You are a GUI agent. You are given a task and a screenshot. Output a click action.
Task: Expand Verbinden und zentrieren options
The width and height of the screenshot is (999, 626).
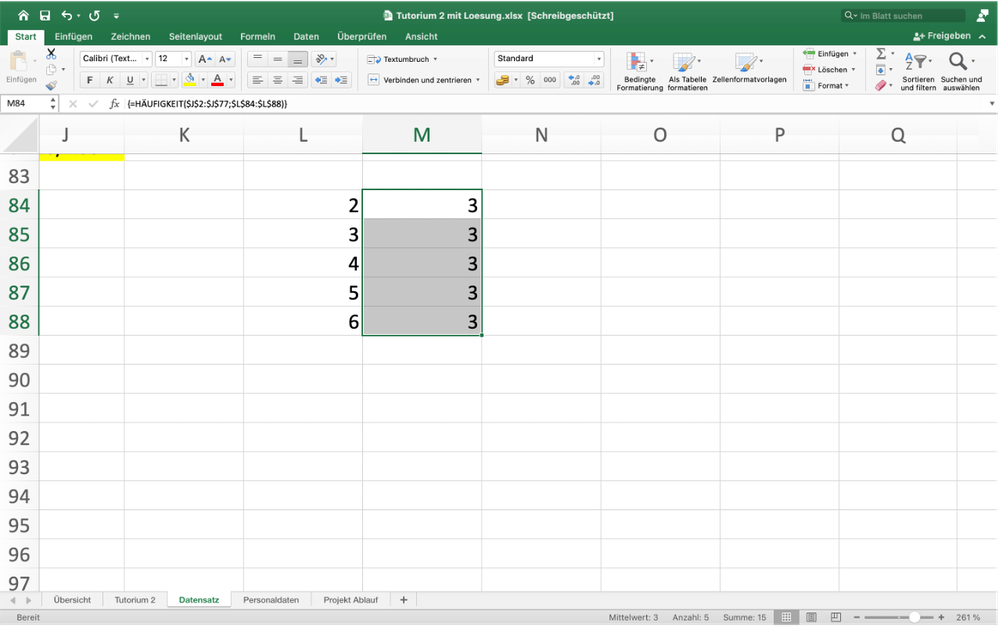[x=478, y=80]
